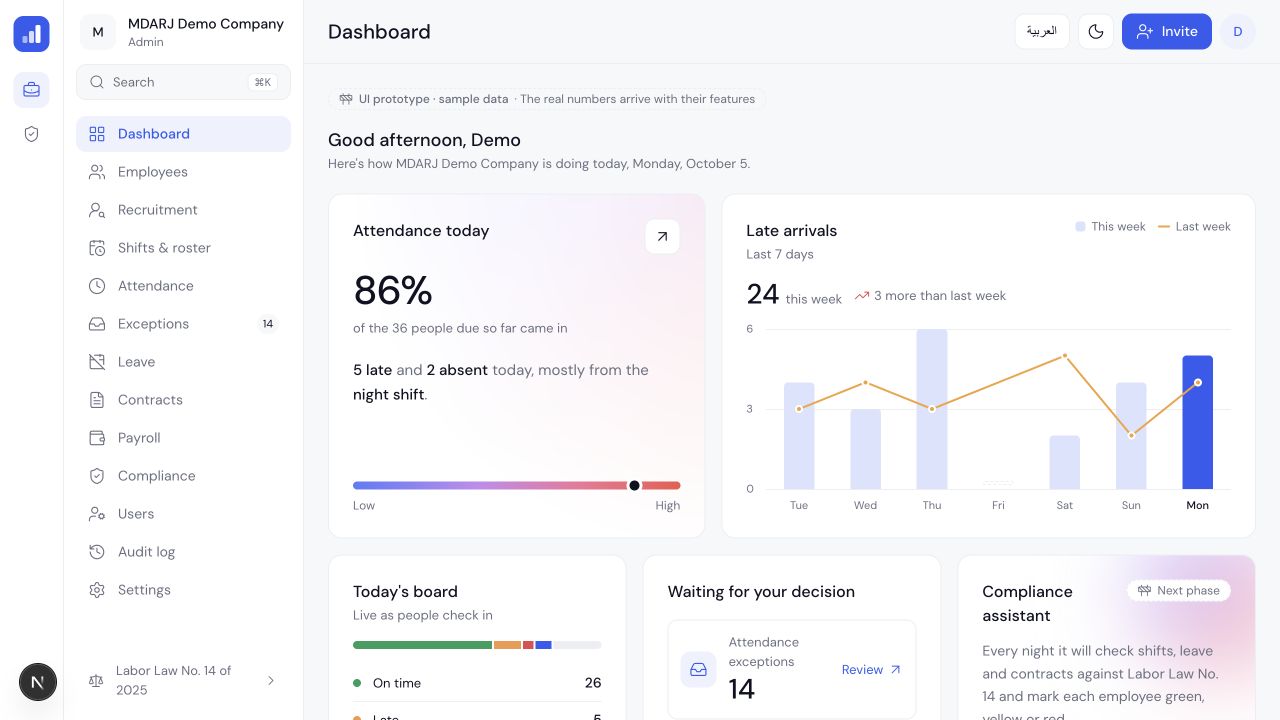
Task: Open the MDARJ Demo Company switcher
Action: 183,32
